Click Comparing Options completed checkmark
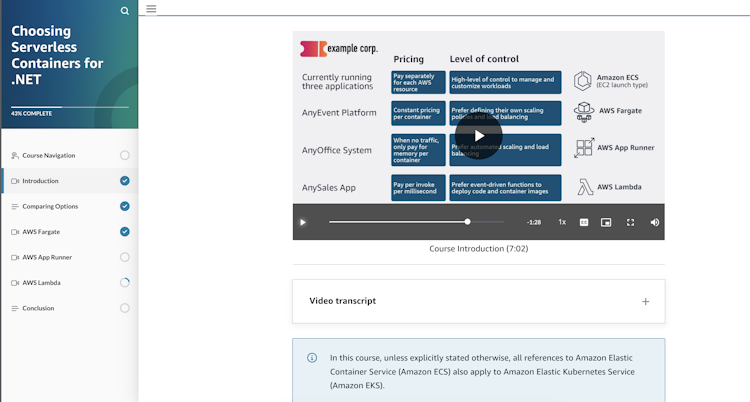This screenshot has height=402, width=750. click(x=125, y=206)
